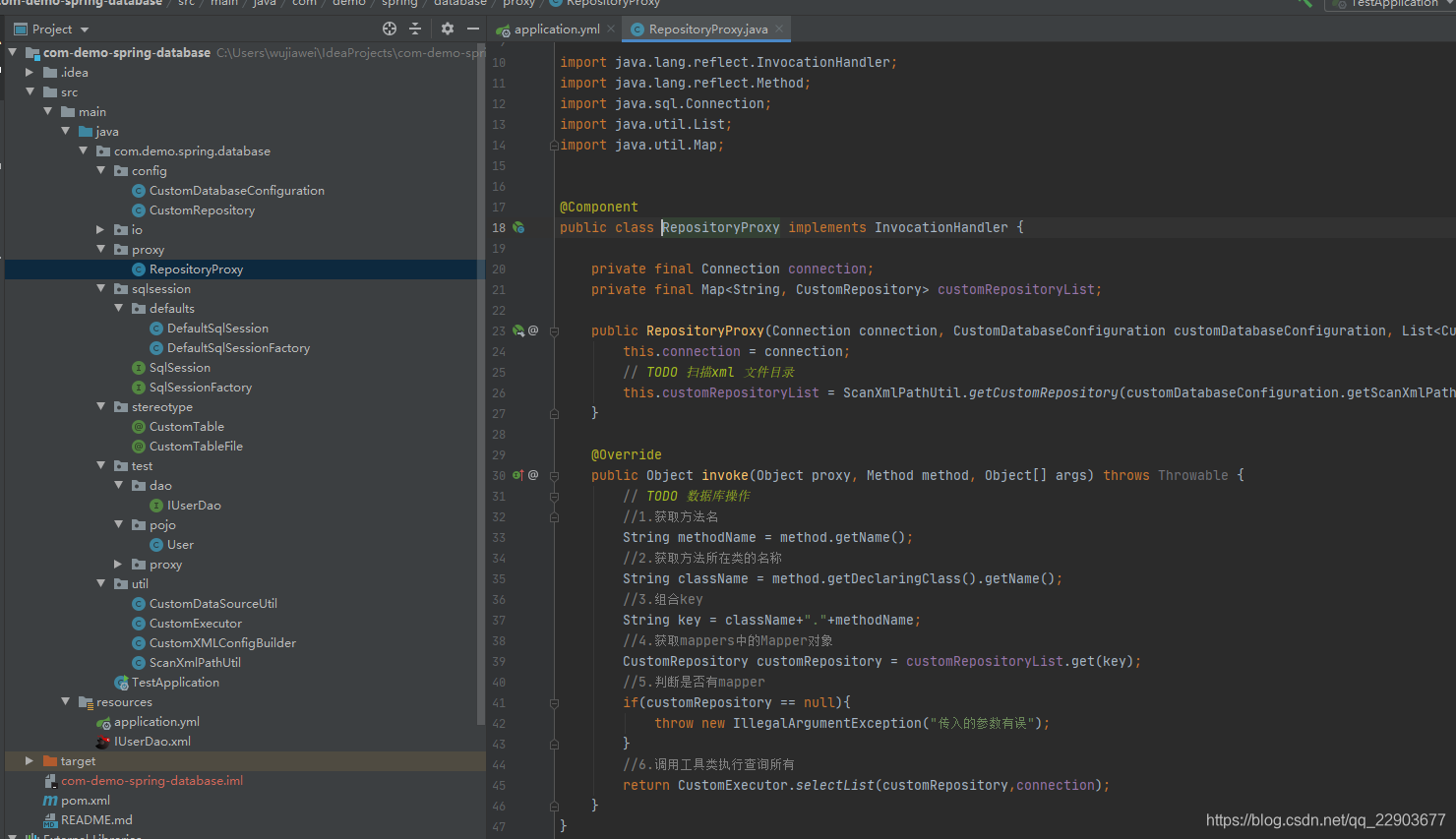Collapse the util package
Image resolution: width=1456 pixels, height=839 pixels.
point(101,583)
